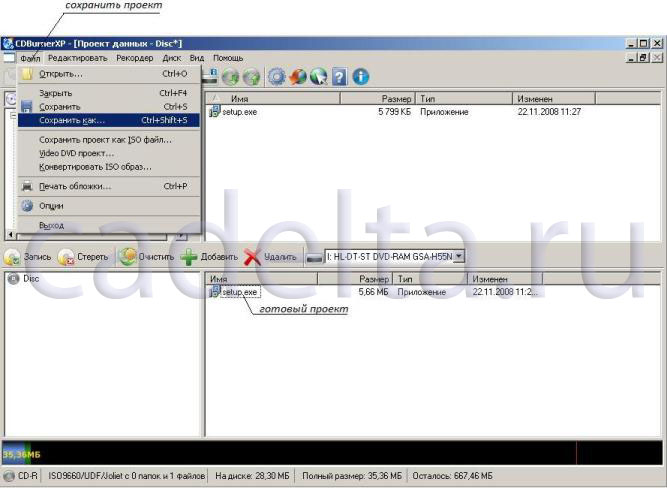Open the HL-DT-ST DVD-RAM drive dropdown

(459, 257)
